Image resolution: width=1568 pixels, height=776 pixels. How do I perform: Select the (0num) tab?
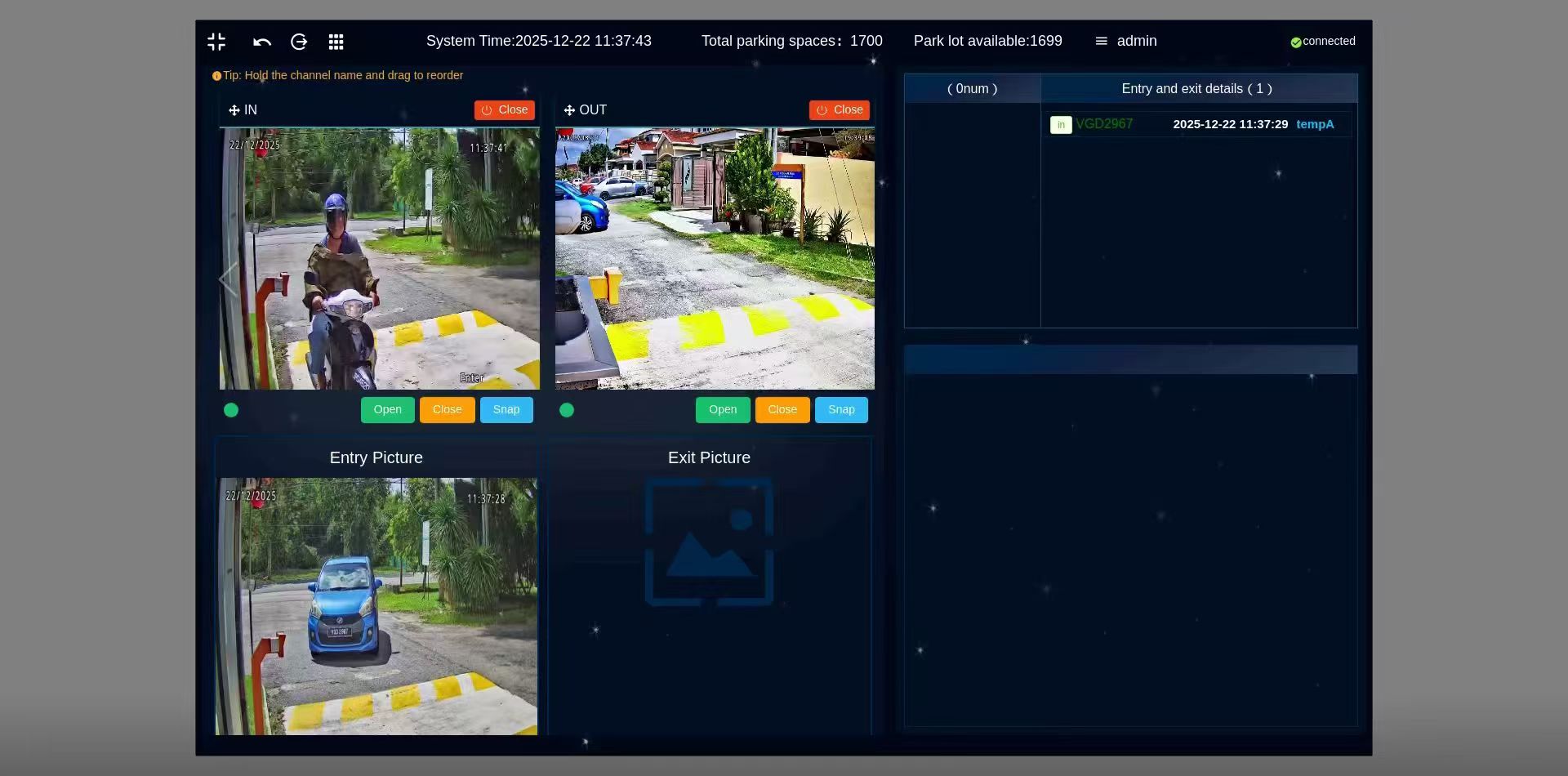(973, 88)
